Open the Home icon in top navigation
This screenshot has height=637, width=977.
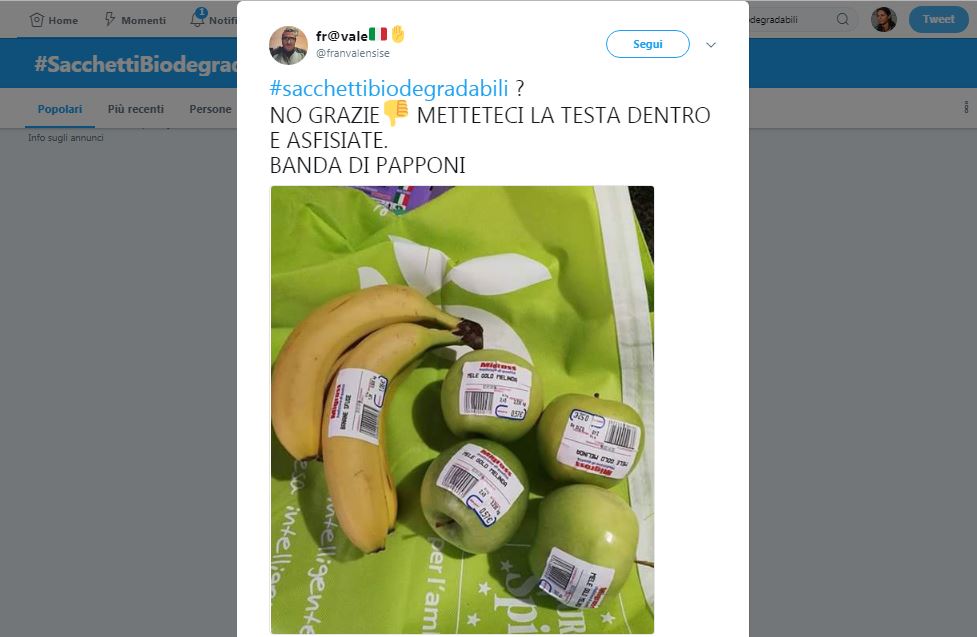point(37,20)
